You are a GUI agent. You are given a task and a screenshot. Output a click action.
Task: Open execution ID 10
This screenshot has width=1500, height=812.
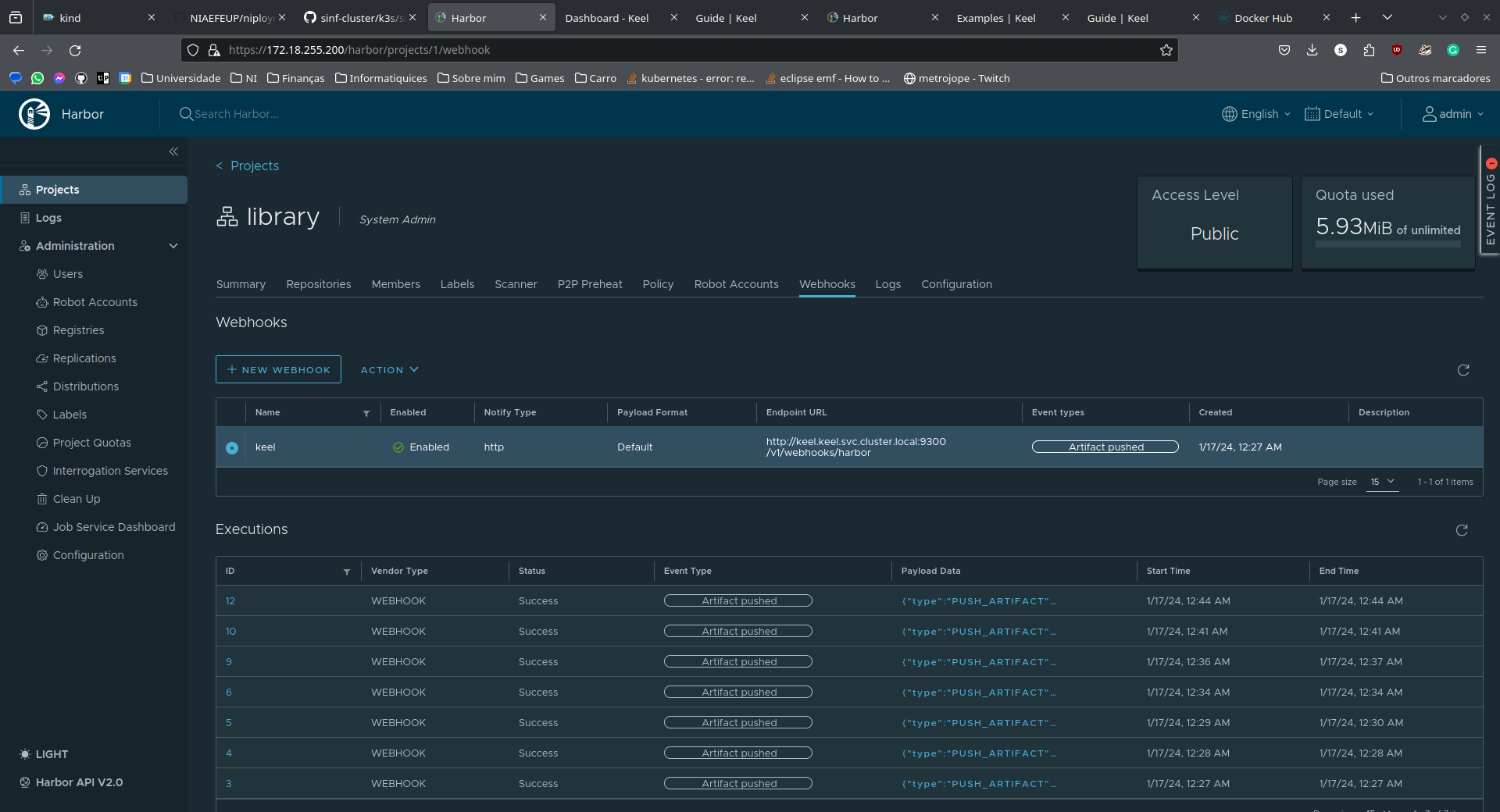point(230,632)
